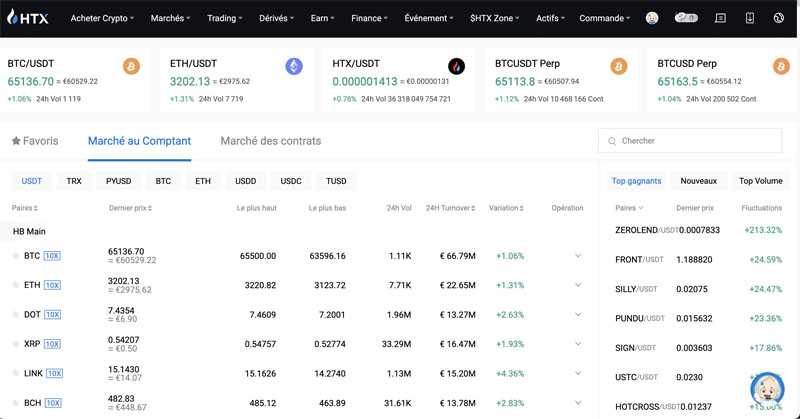Click the 10X badge next to DOT
Image resolution: width=800 pixels, height=419 pixels.
pyautogui.click(x=52, y=314)
